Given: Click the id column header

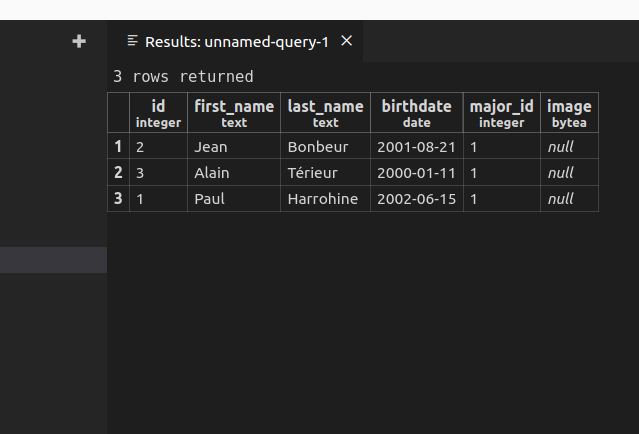Looking at the screenshot, I should point(158,112).
